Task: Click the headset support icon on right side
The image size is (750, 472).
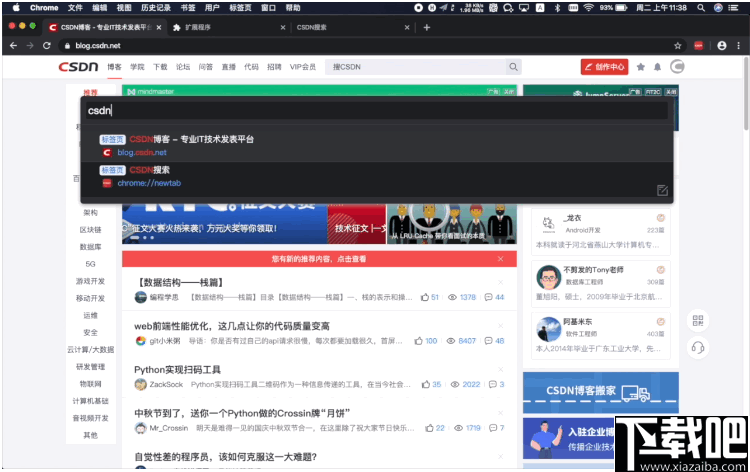Action: [698, 347]
